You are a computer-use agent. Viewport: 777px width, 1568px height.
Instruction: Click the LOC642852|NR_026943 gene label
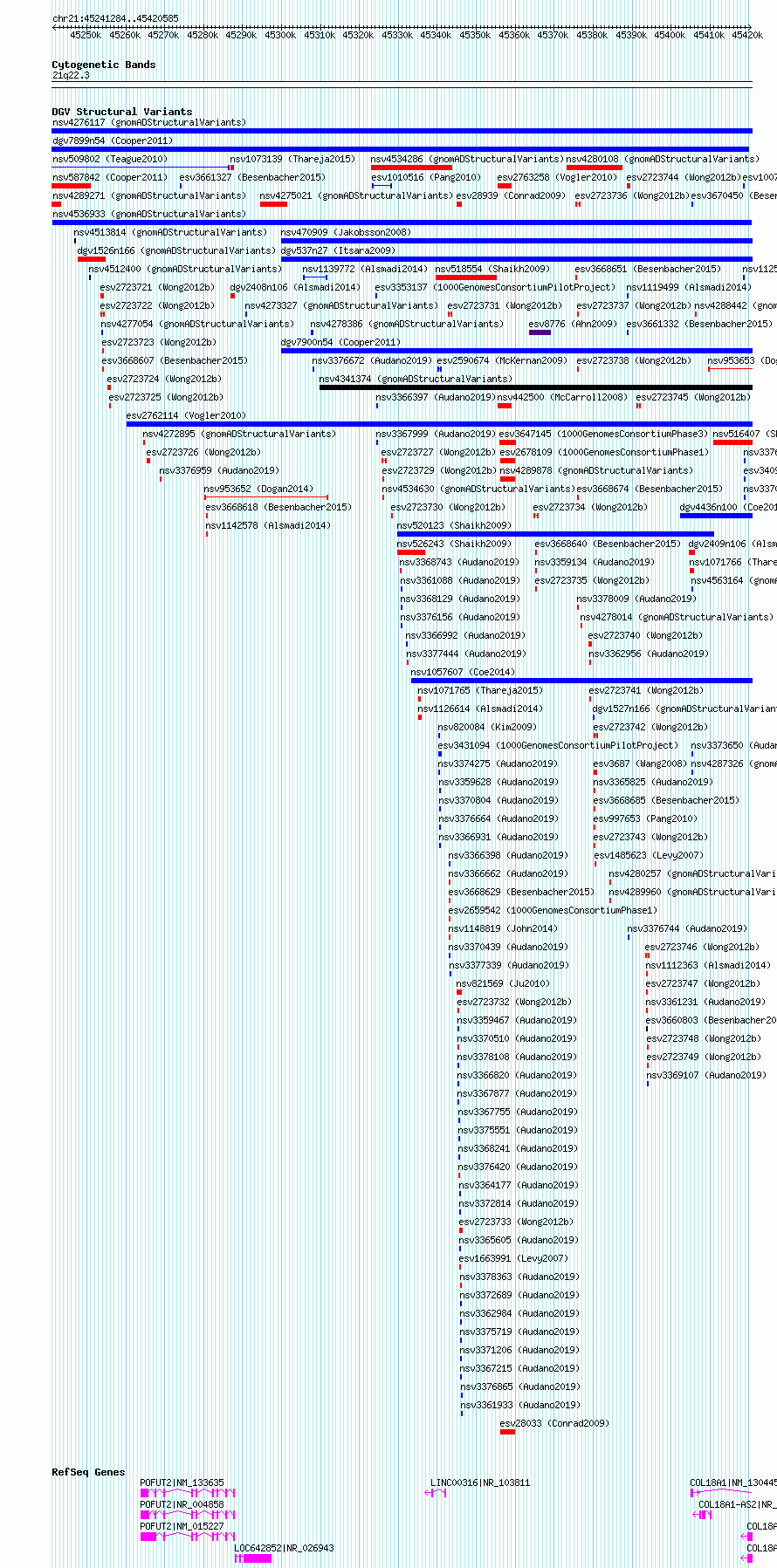click(284, 1548)
